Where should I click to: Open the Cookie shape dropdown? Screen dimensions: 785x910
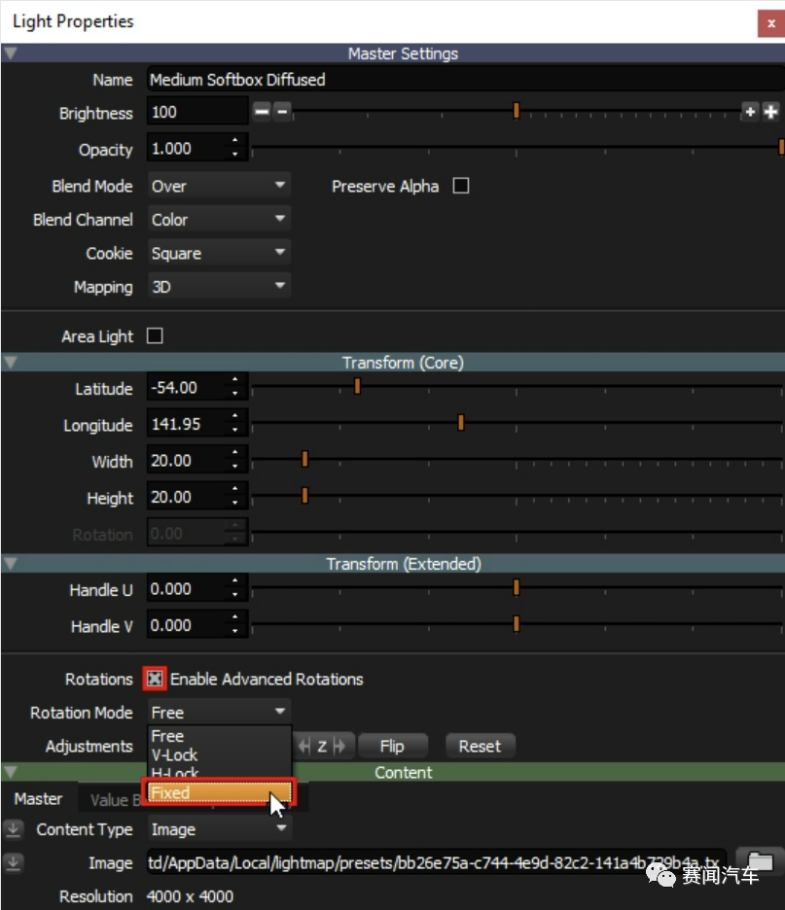[x=219, y=253]
